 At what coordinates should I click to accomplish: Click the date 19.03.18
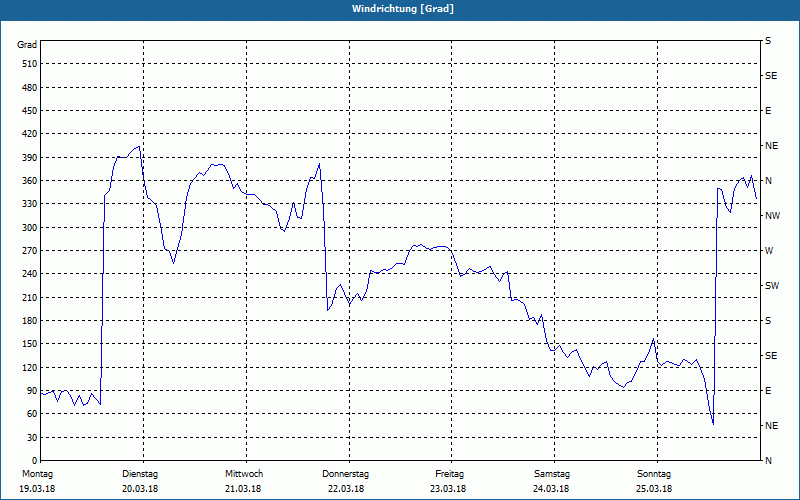click(37, 489)
